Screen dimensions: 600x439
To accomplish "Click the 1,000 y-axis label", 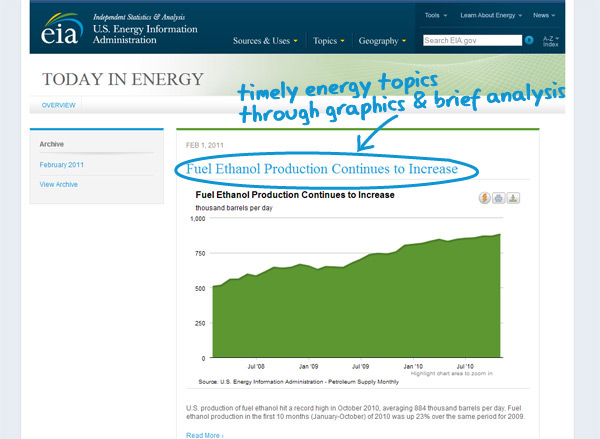I will tap(197, 219).
